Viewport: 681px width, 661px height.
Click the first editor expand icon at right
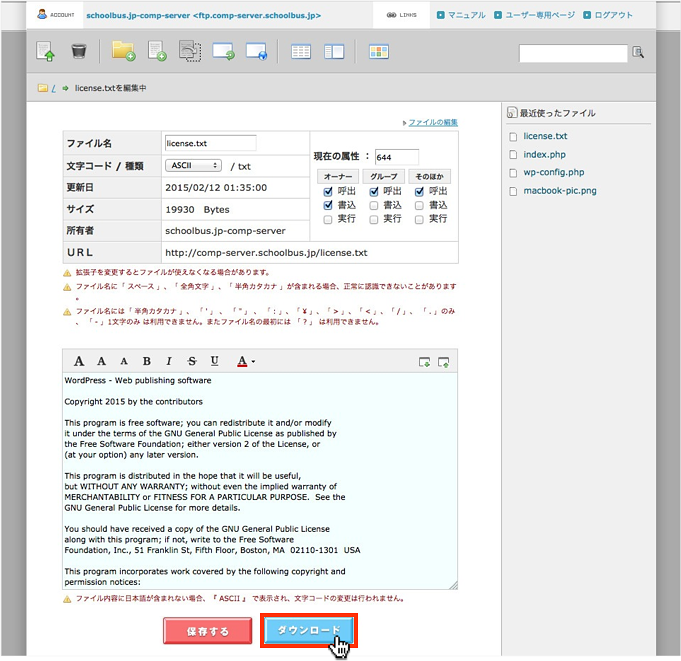click(x=424, y=362)
